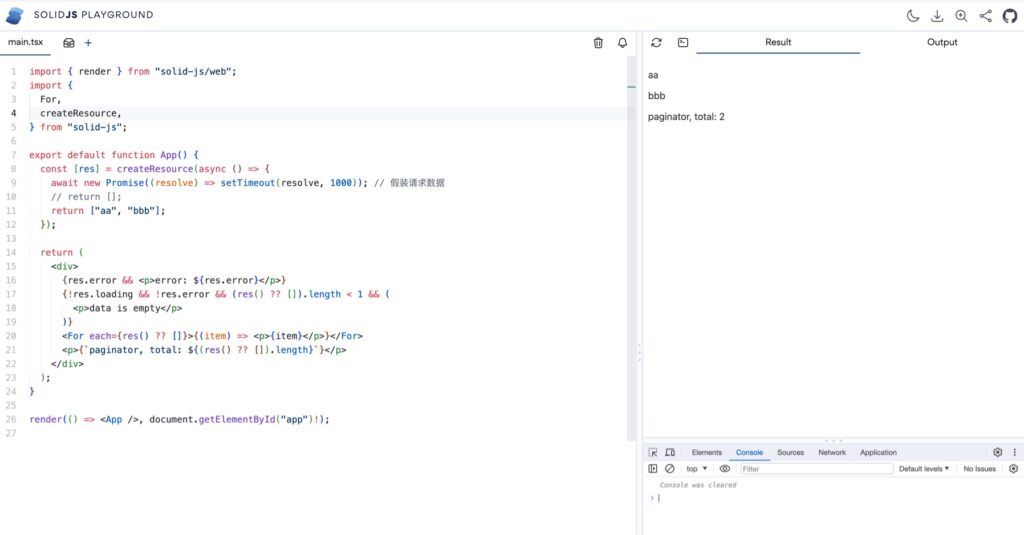Open devtools three-dot more options menu
This screenshot has width=1024, height=535.
tap(1014, 453)
